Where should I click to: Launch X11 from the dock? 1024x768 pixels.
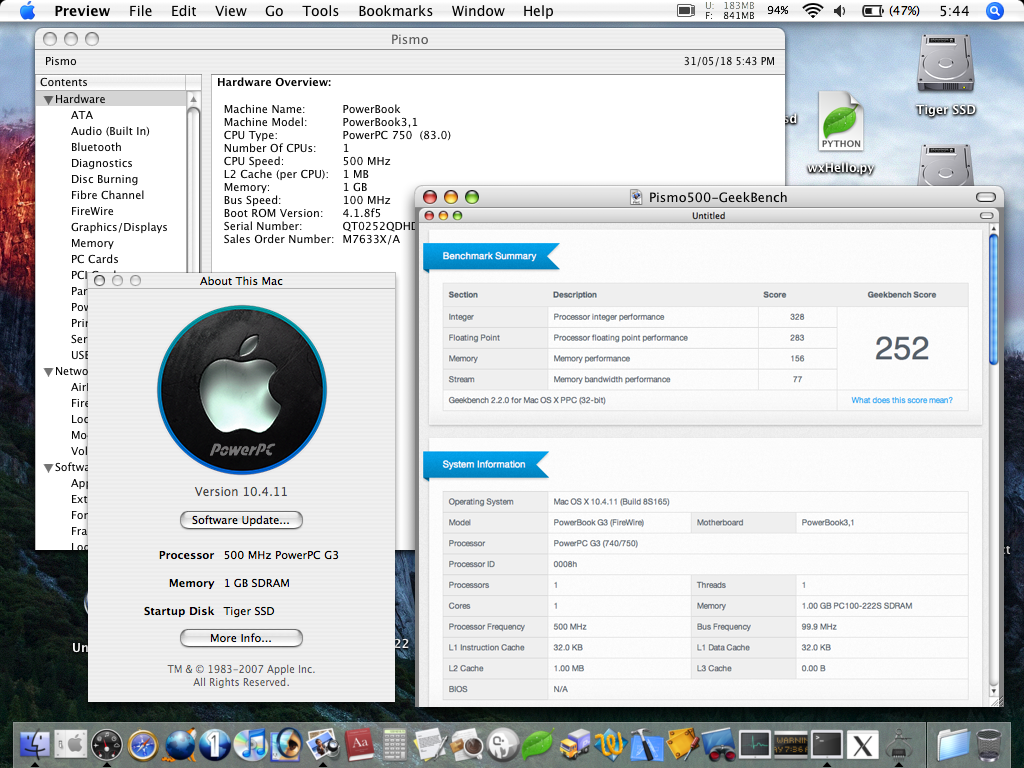tap(863, 744)
